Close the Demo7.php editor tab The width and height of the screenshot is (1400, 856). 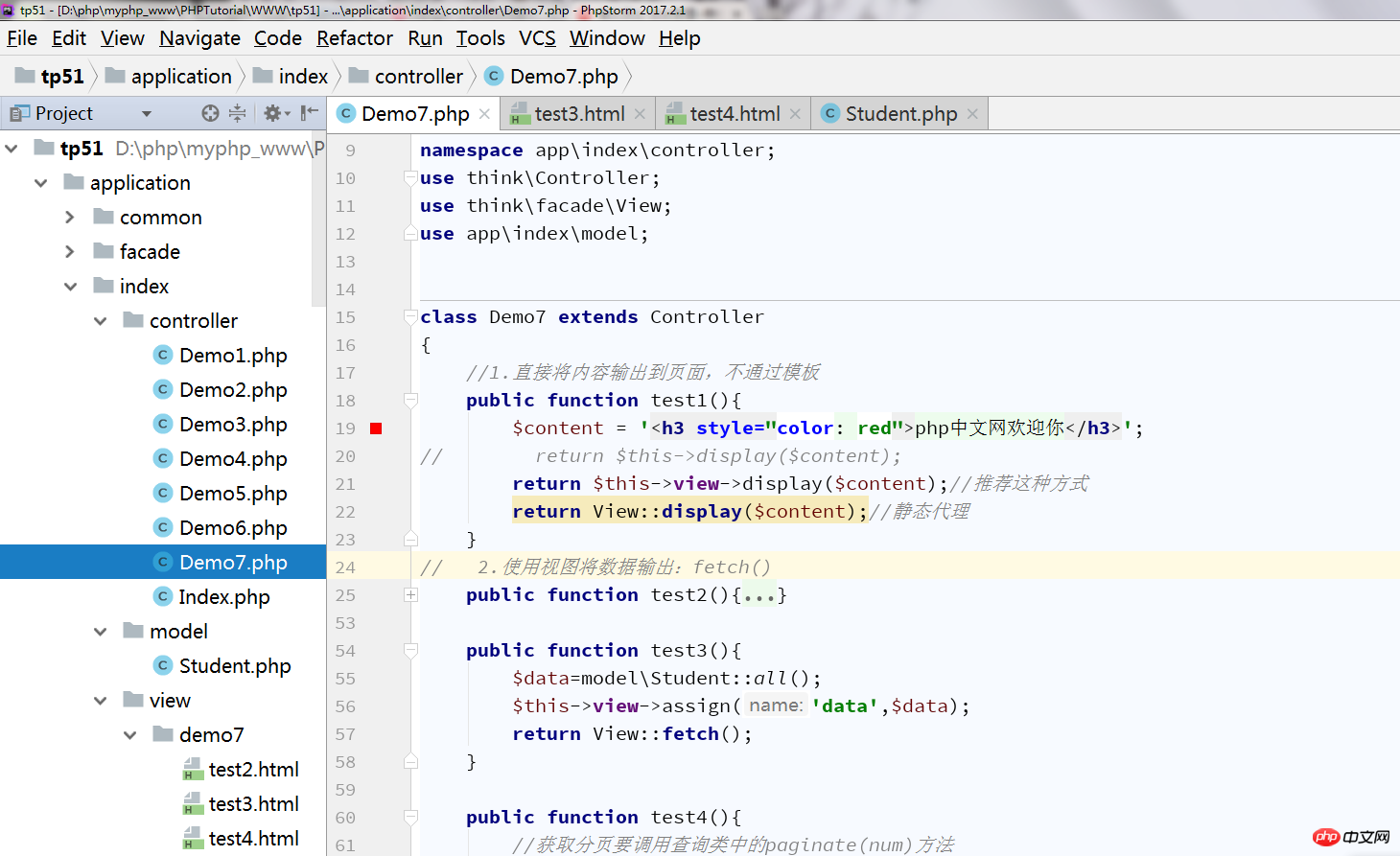pos(484,114)
